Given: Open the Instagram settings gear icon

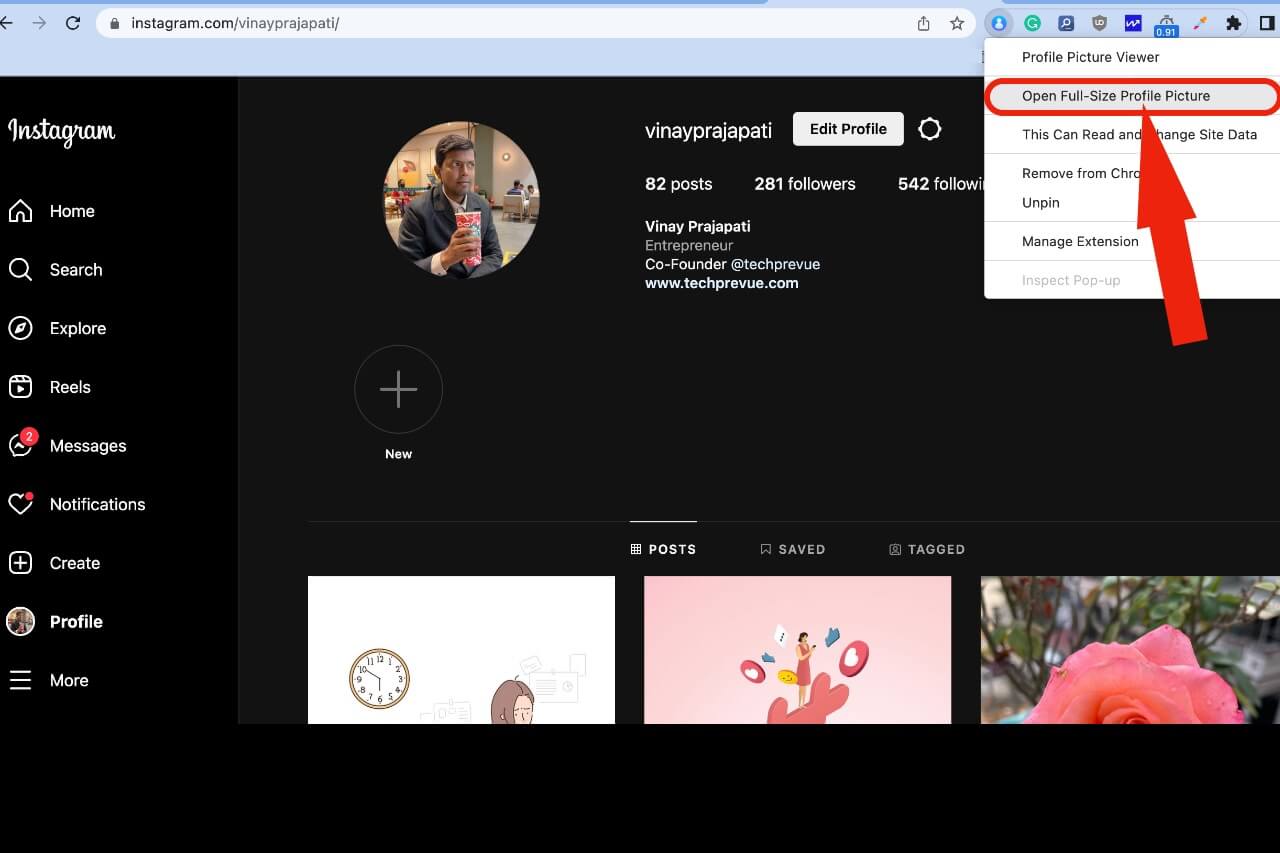Looking at the screenshot, I should (930, 128).
